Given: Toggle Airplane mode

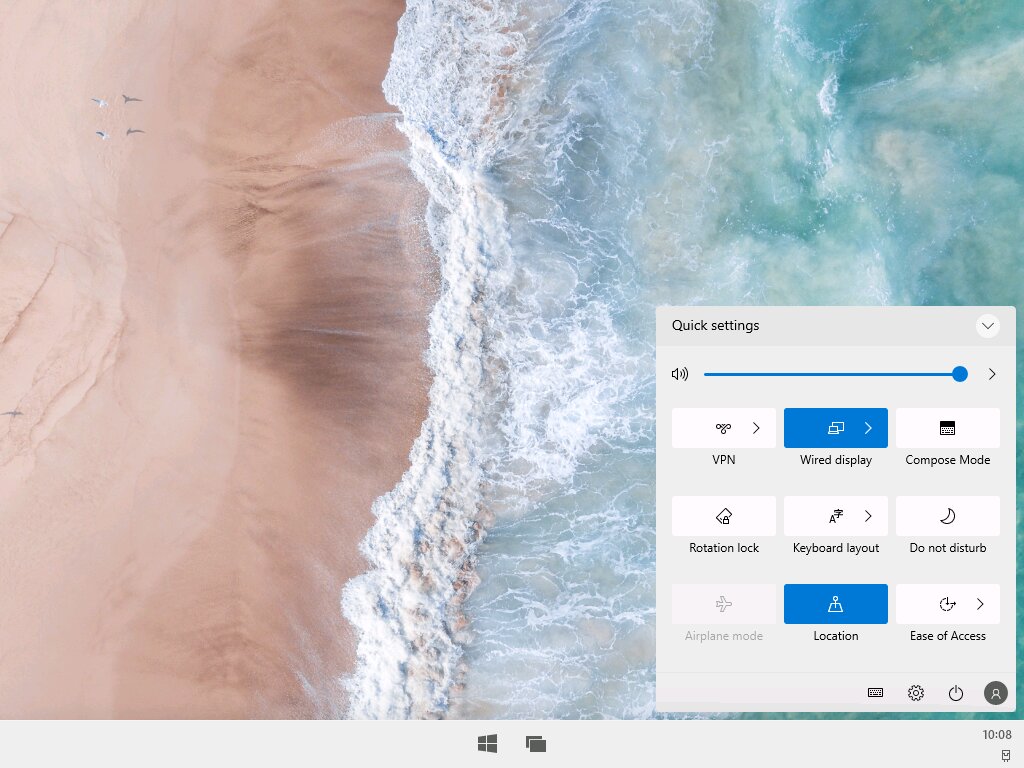Looking at the screenshot, I should click(x=724, y=604).
